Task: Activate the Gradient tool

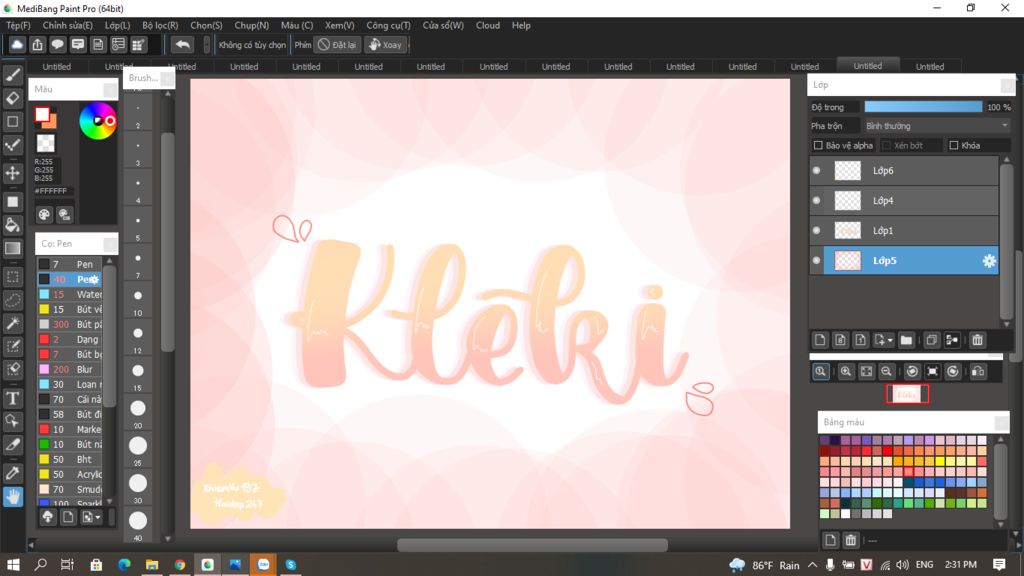Action: click(12, 249)
